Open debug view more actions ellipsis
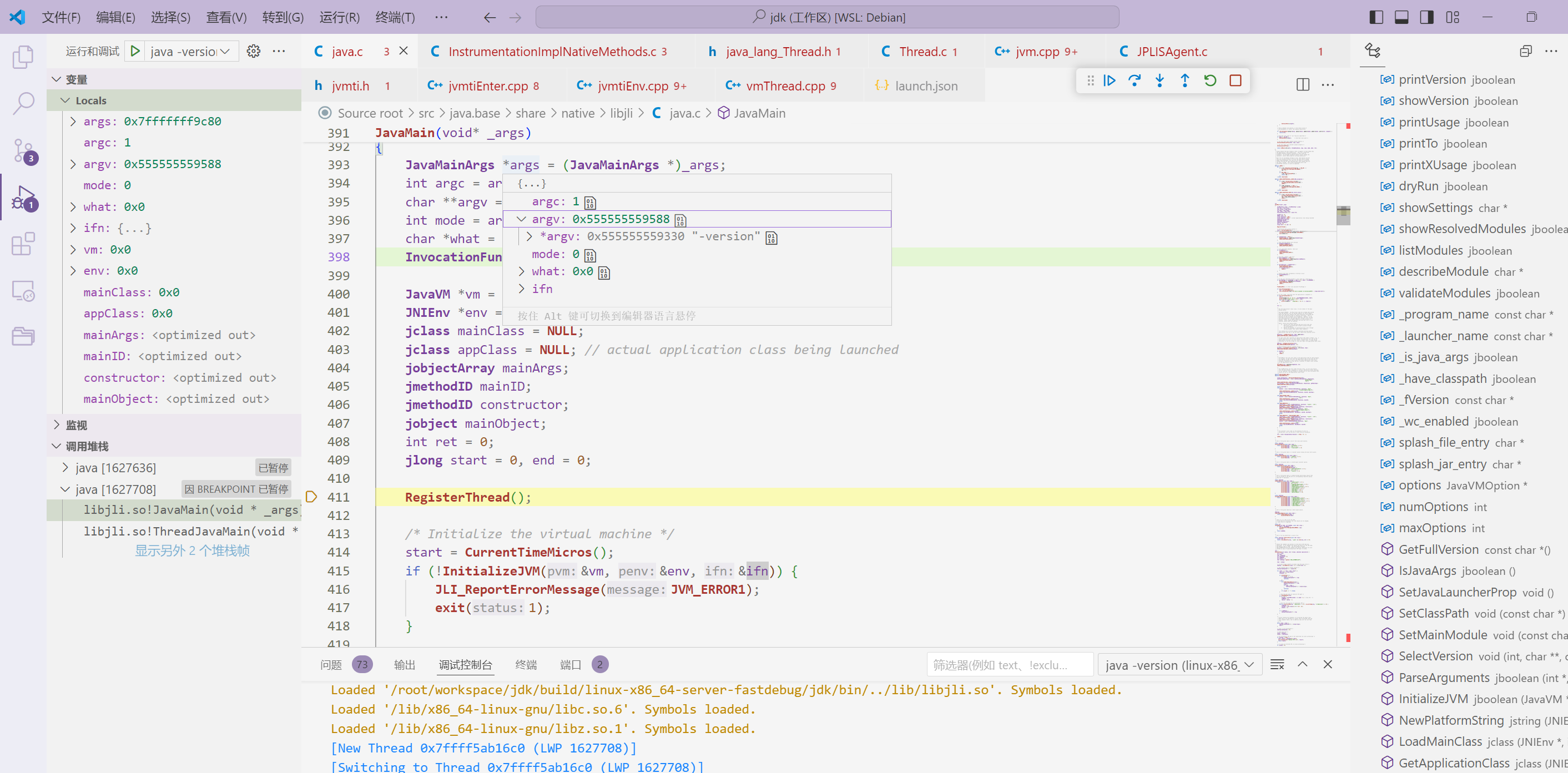Viewport: 1568px width, 773px height. (x=279, y=51)
